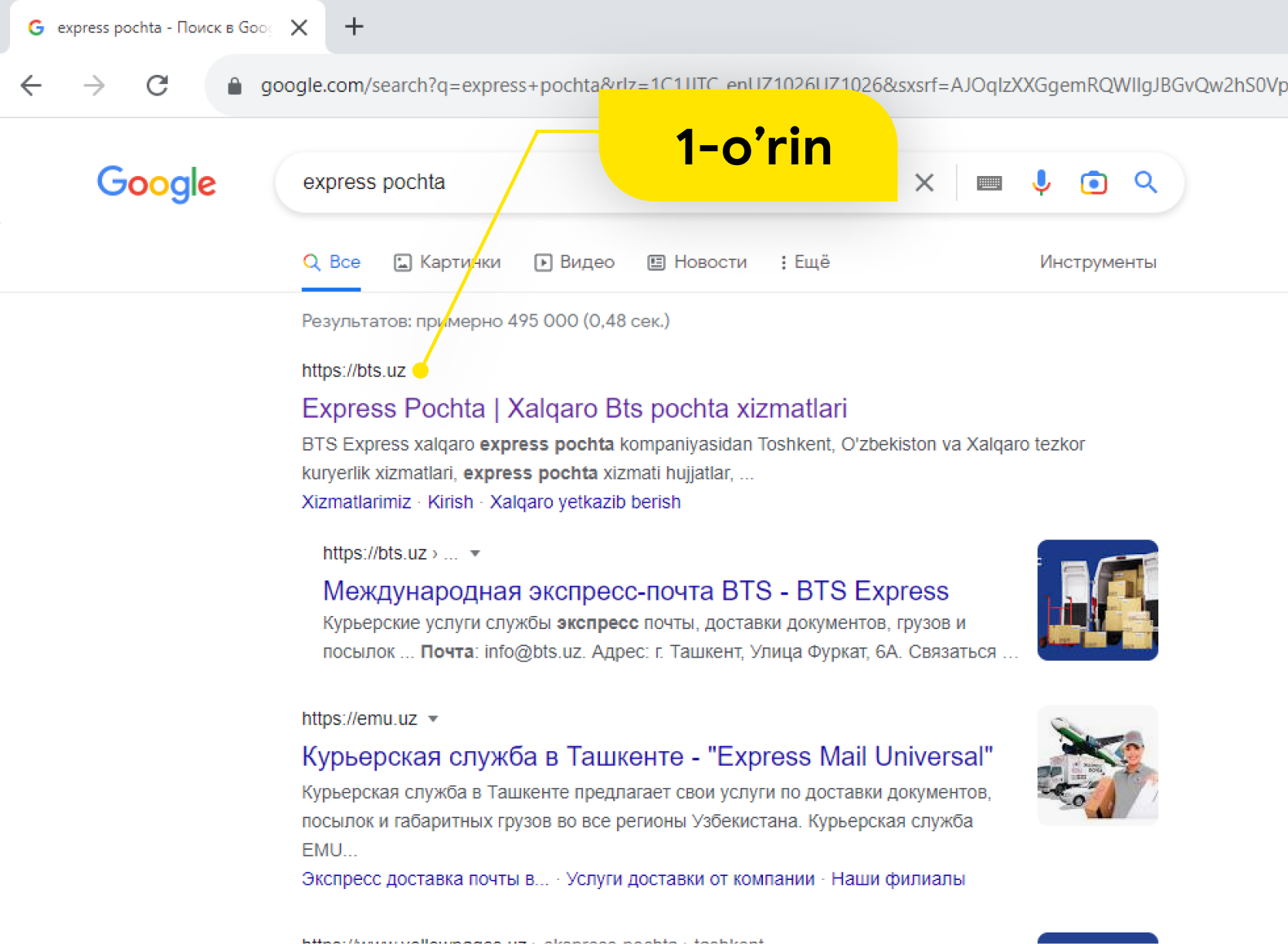1288x944 pixels.
Task: Open the EMU courier thumbnail image
Action: (1097, 766)
